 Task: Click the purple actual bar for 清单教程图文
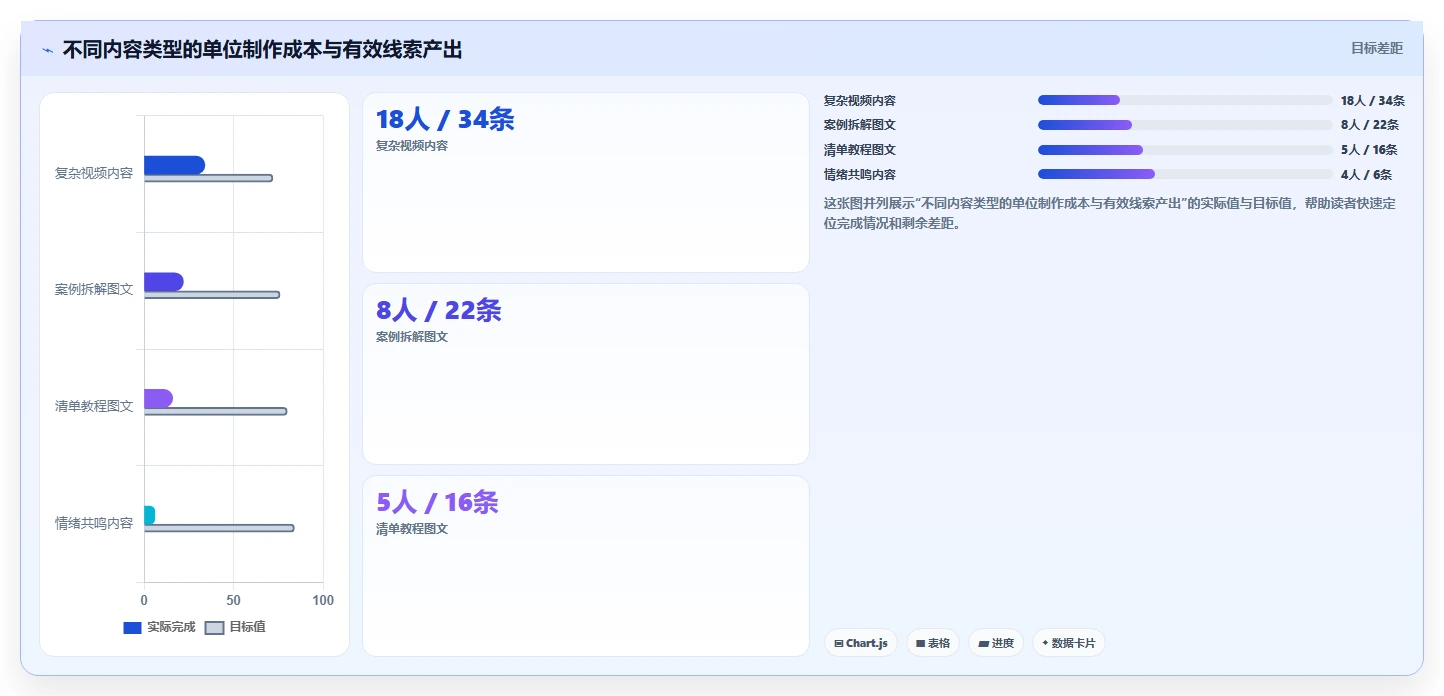coord(158,398)
